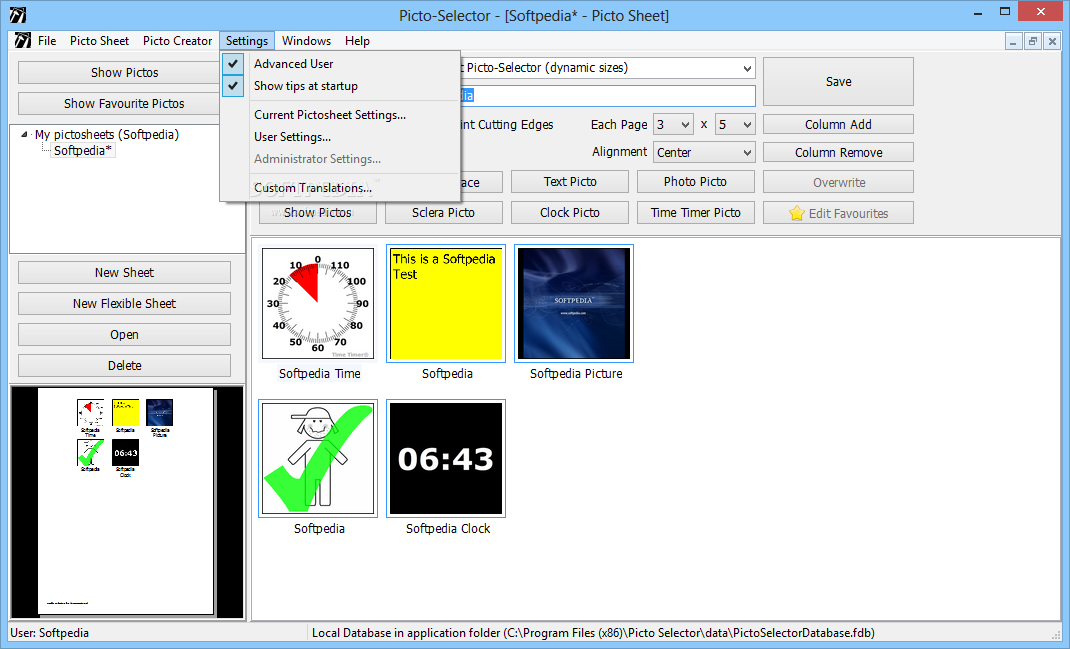
Task: Open the Picto Creator menu
Action: tap(177, 41)
